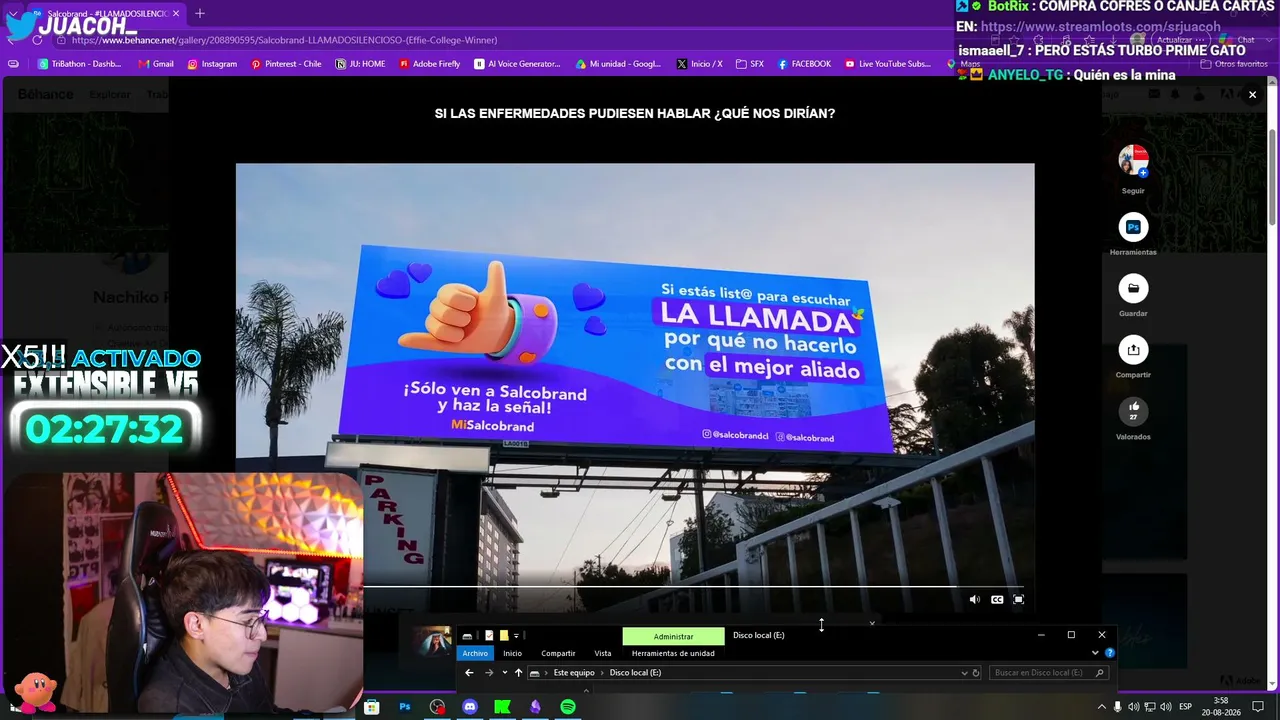The image size is (1280, 720).
Task: Open Kick app from the taskbar
Action: (503, 707)
